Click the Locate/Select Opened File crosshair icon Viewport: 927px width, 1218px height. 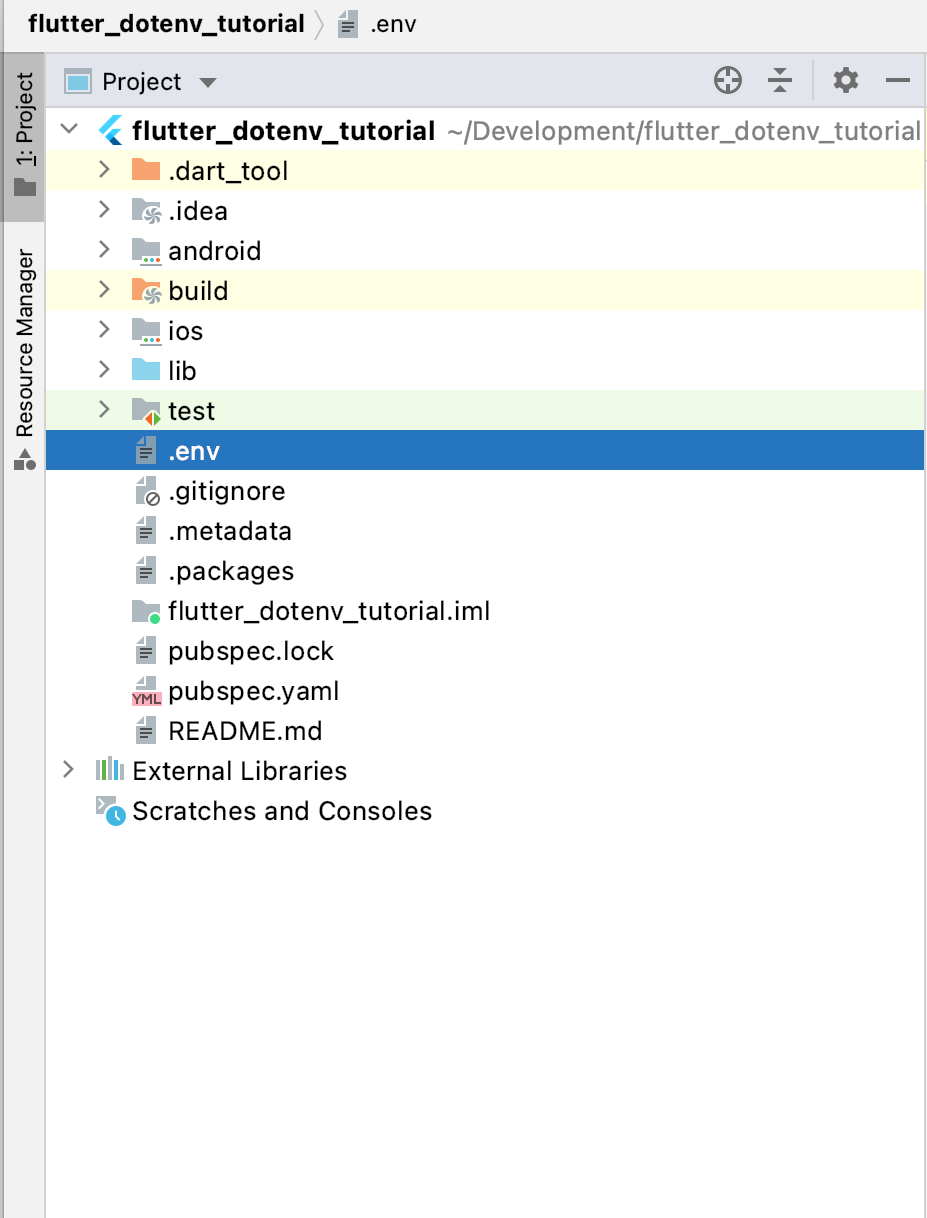tap(728, 81)
